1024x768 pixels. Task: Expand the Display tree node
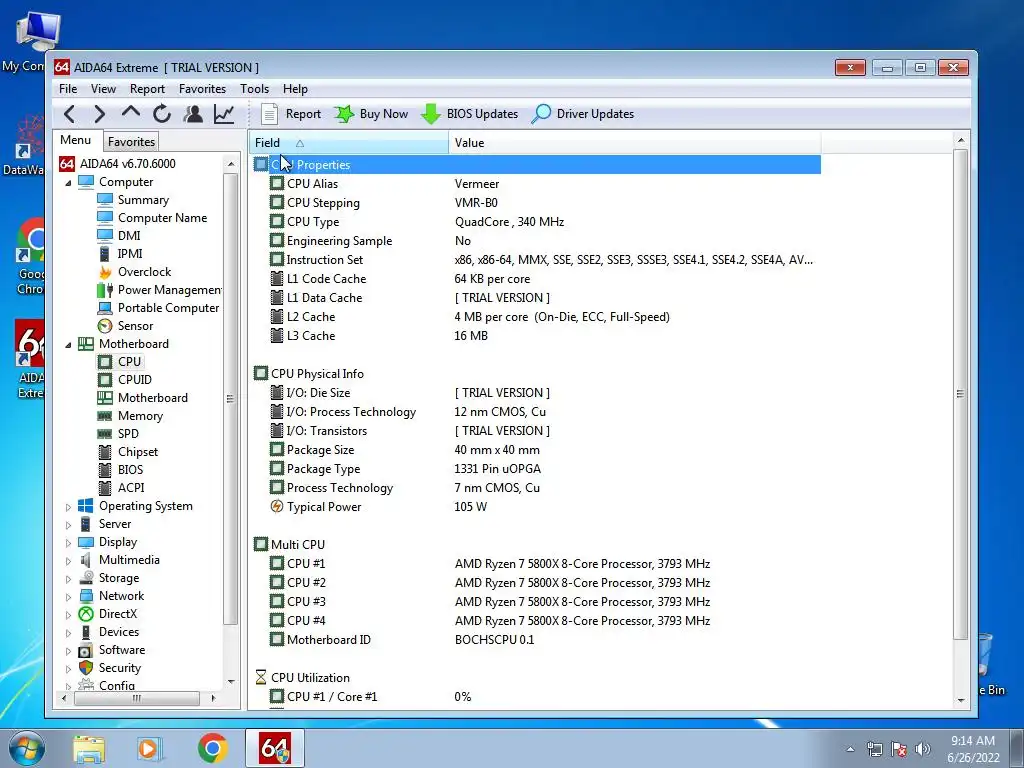69,543
